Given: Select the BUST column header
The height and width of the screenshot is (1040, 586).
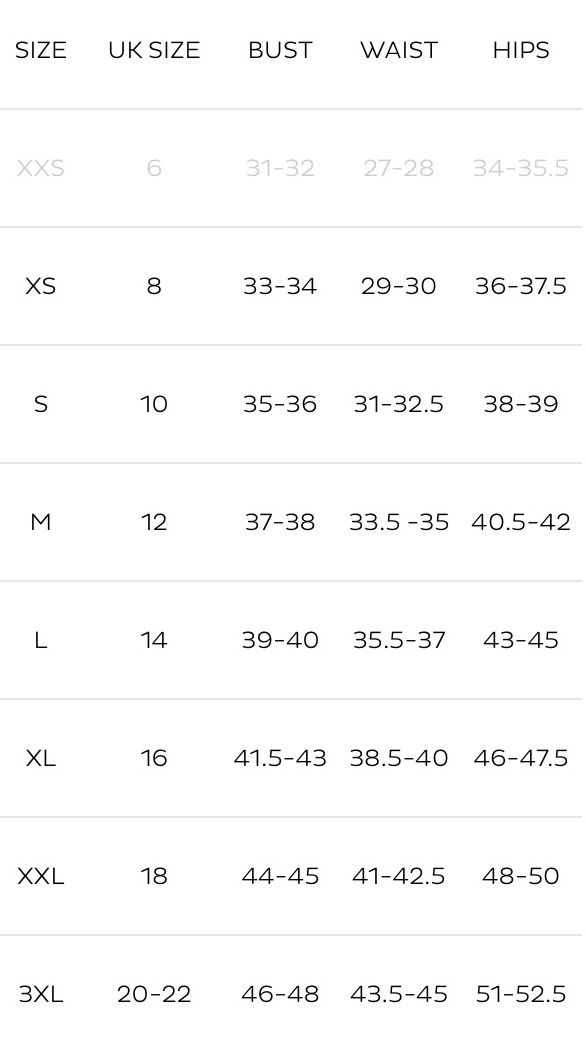Looking at the screenshot, I should click(280, 50).
